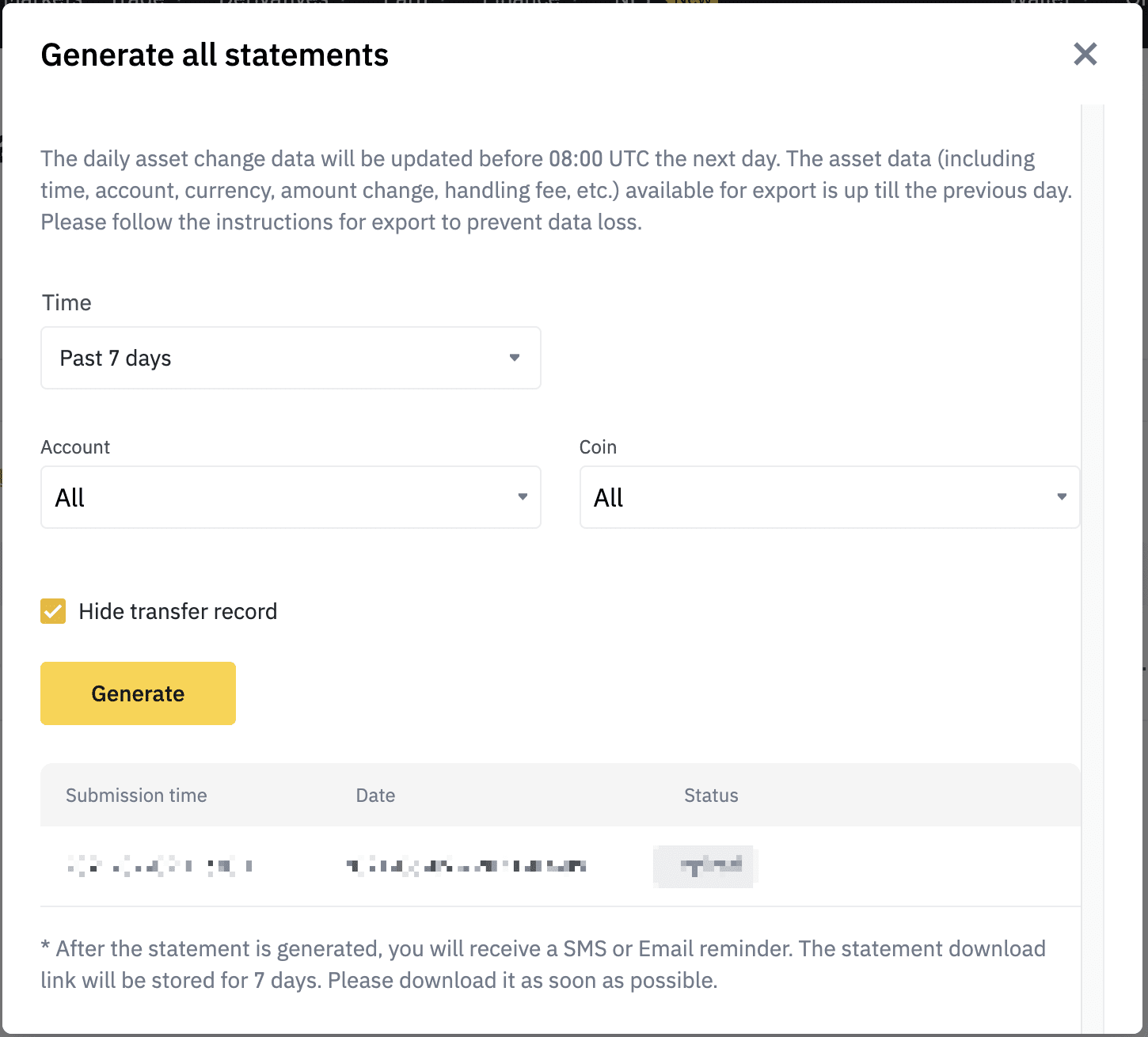Click the blurred submission time entry
Image resolution: width=1148 pixels, height=1037 pixels.
click(x=160, y=866)
